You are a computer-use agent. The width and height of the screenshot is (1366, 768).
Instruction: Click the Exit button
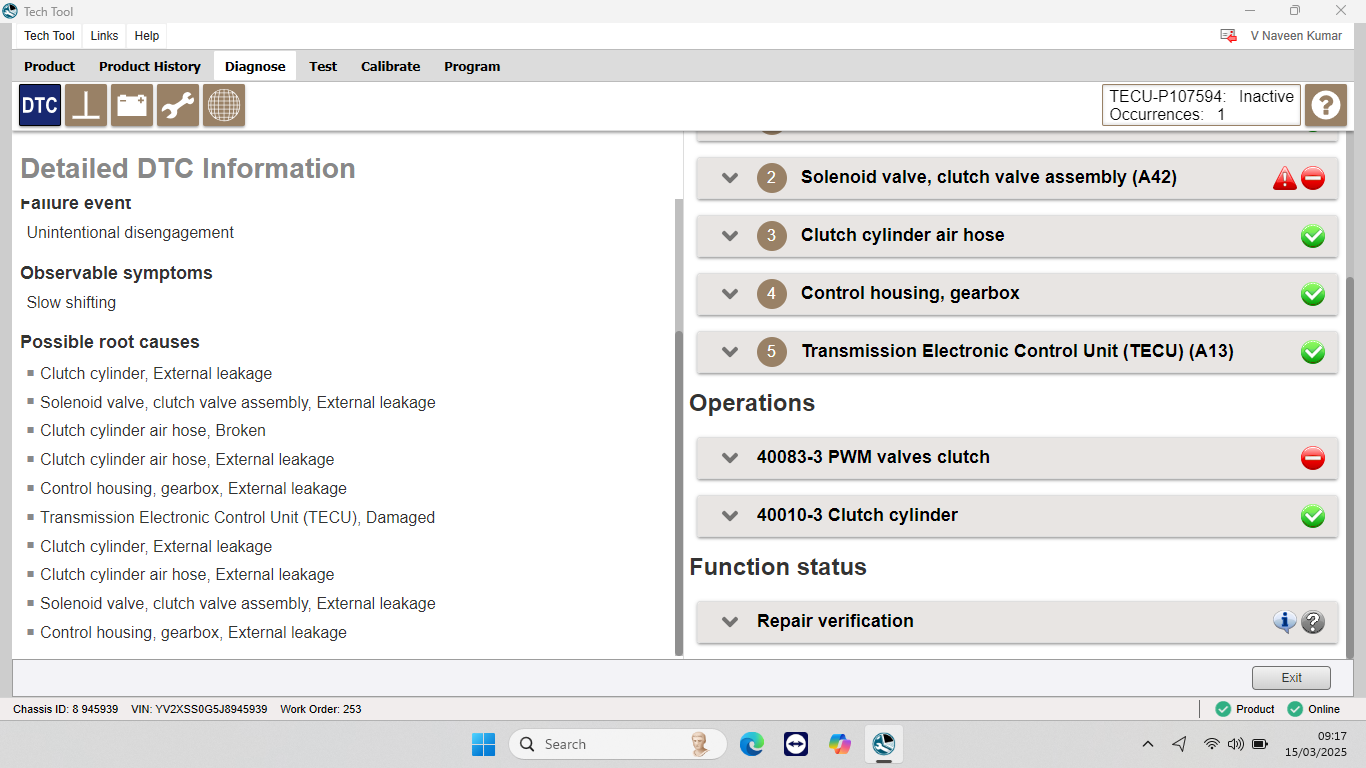pyautogui.click(x=1291, y=677)
